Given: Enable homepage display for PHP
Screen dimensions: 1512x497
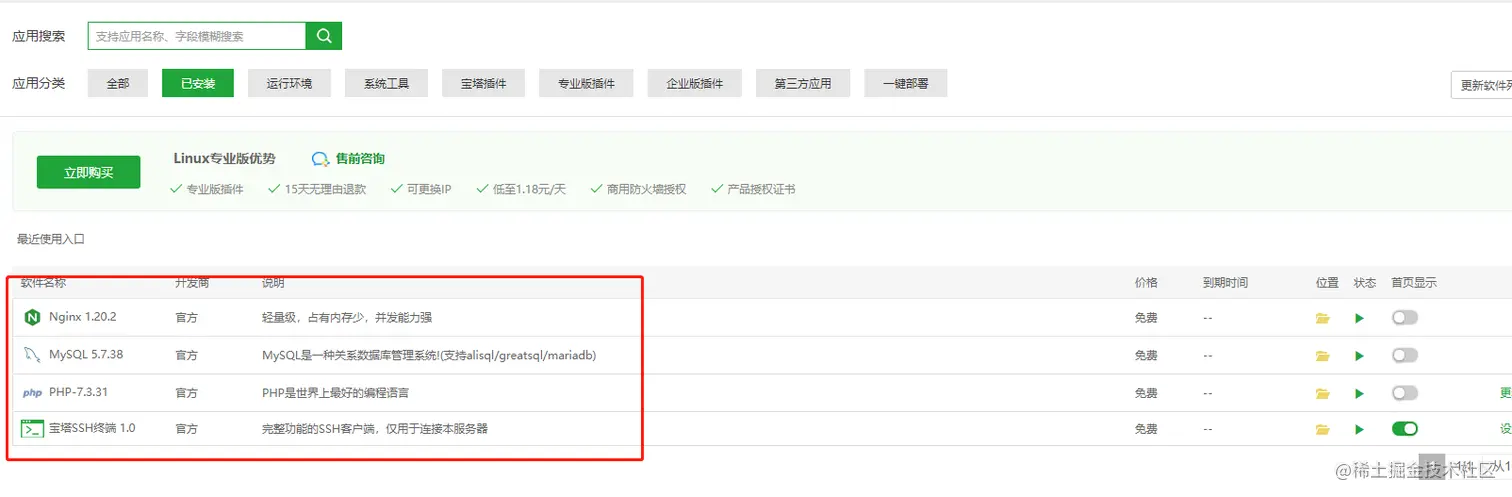Looking at the screenshot, I should pos(1405,393).
